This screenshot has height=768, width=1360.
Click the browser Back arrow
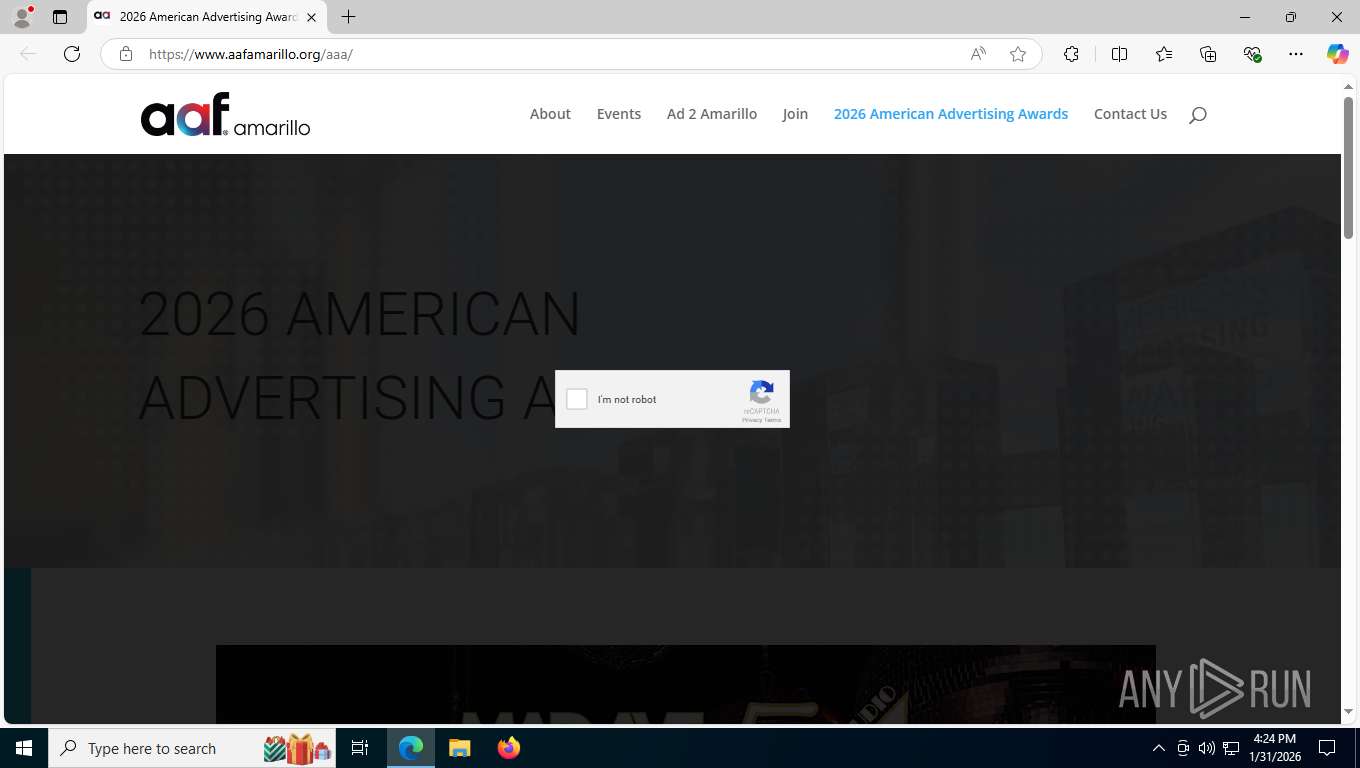[x=28, y=54]
